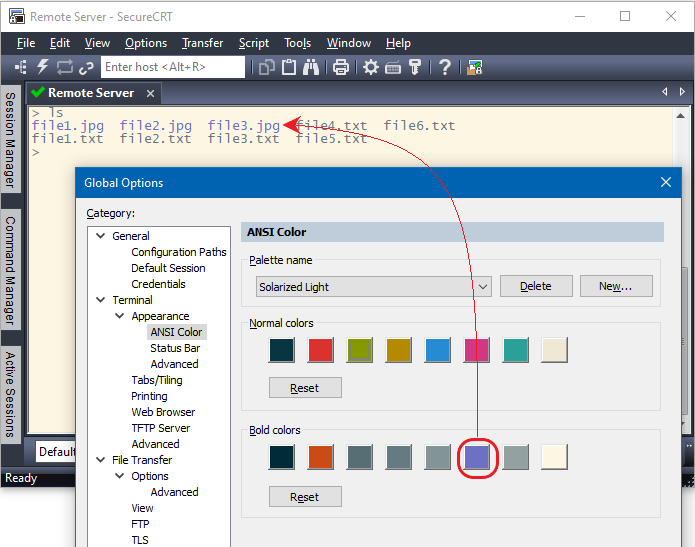Click the Print icon in toolbar

coord(341,67)
